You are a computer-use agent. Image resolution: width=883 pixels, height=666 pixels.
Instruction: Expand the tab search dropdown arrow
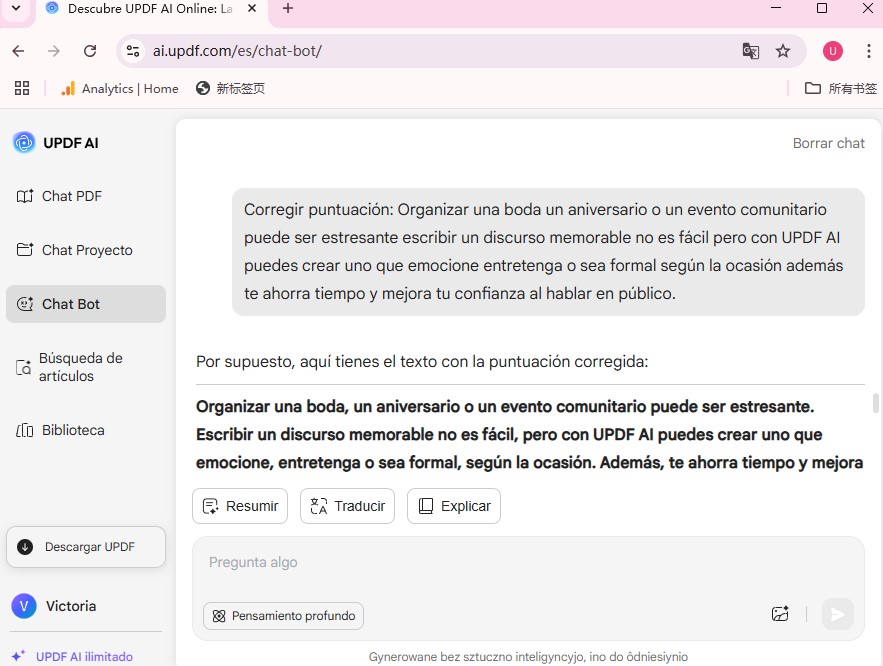click(16, 8)
